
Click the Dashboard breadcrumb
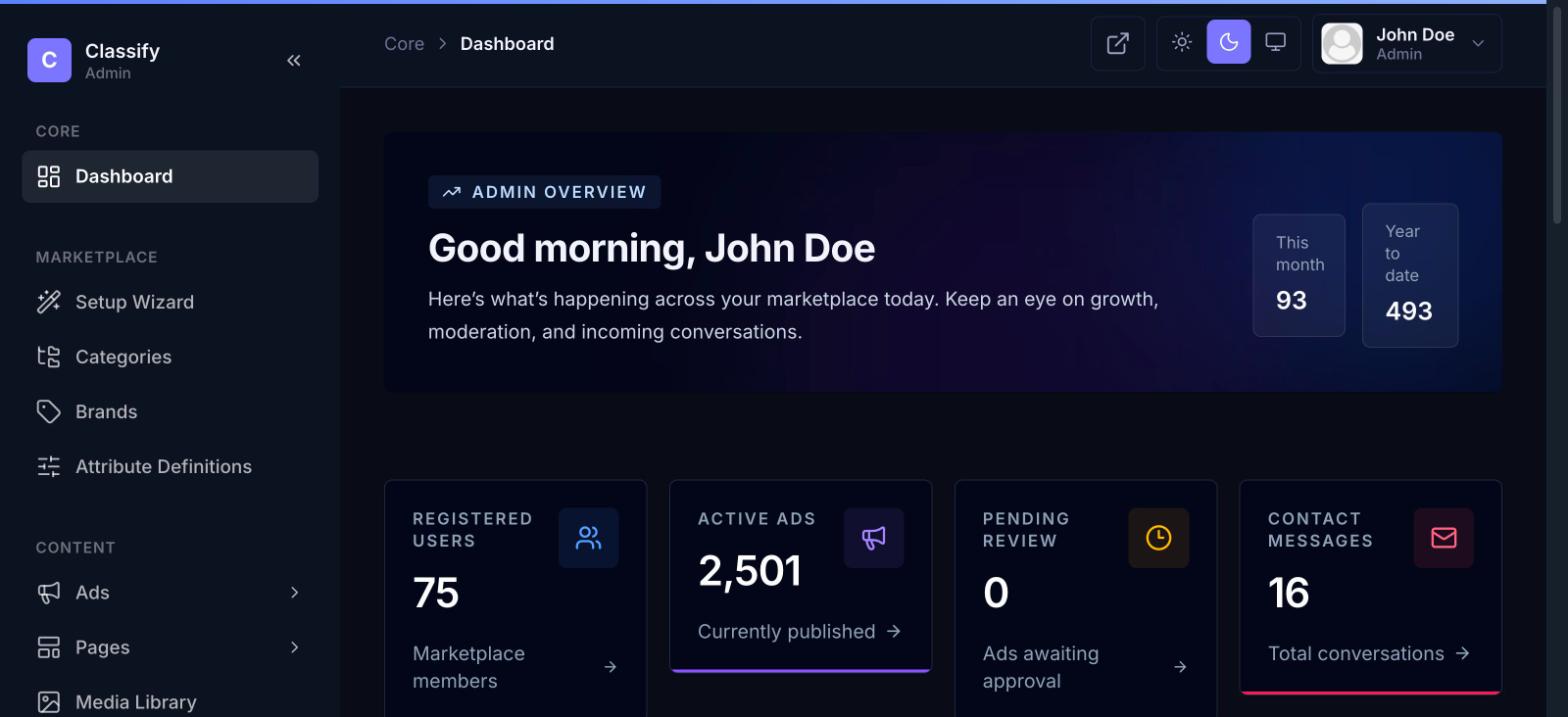click(x=507, y=44)
